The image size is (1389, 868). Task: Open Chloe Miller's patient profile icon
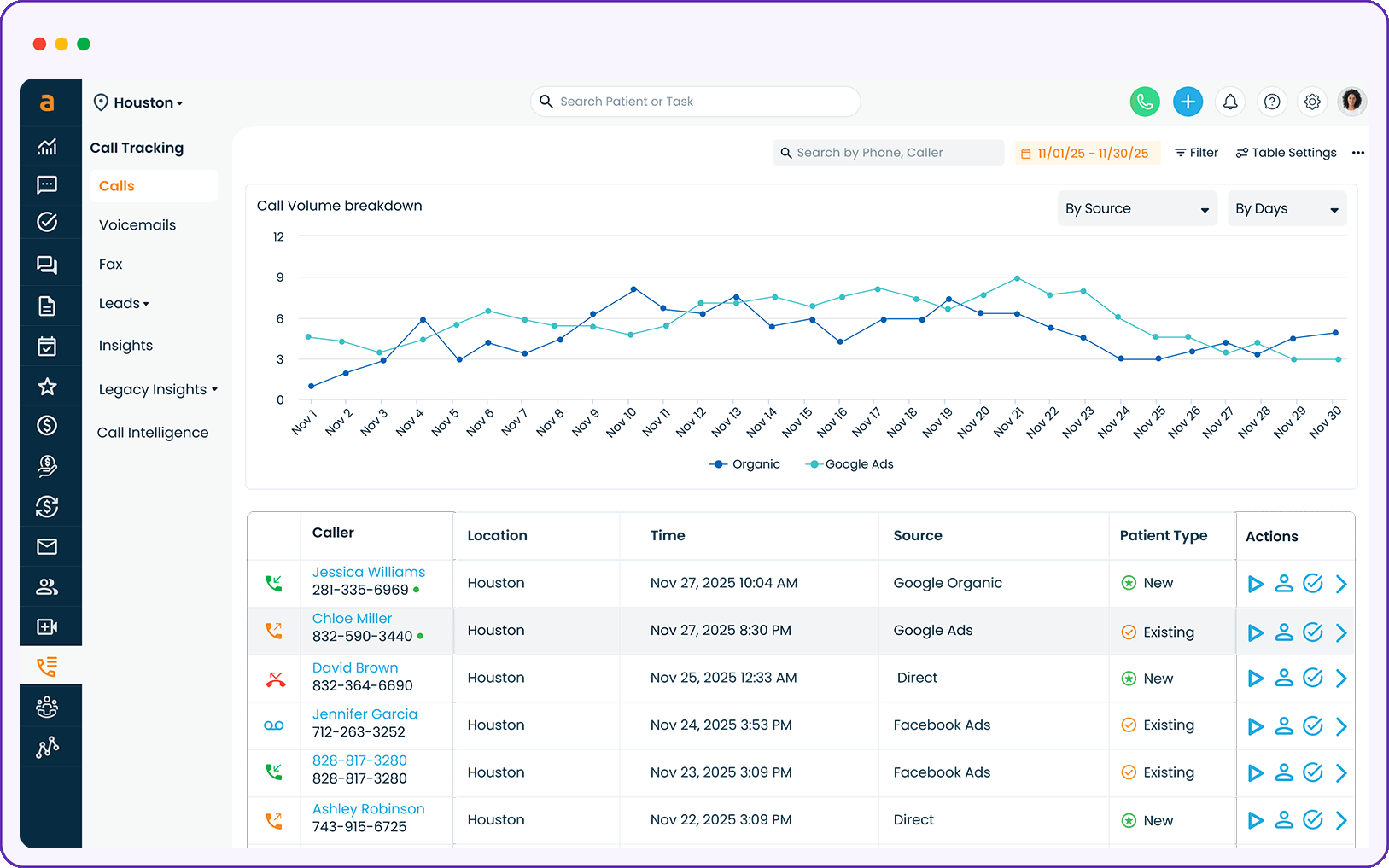point(1284,632)
